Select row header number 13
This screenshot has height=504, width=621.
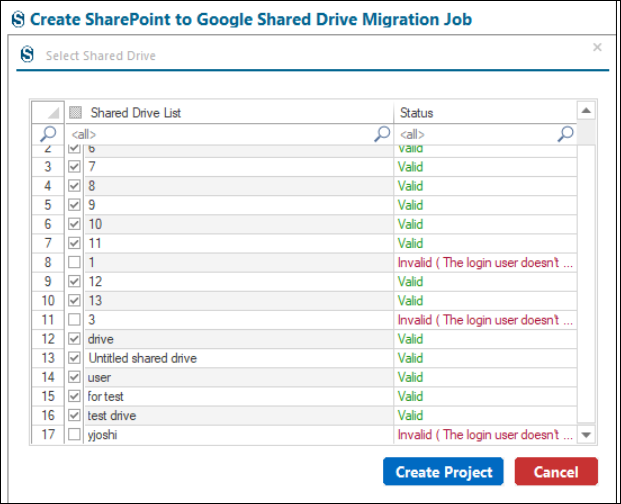48,358
